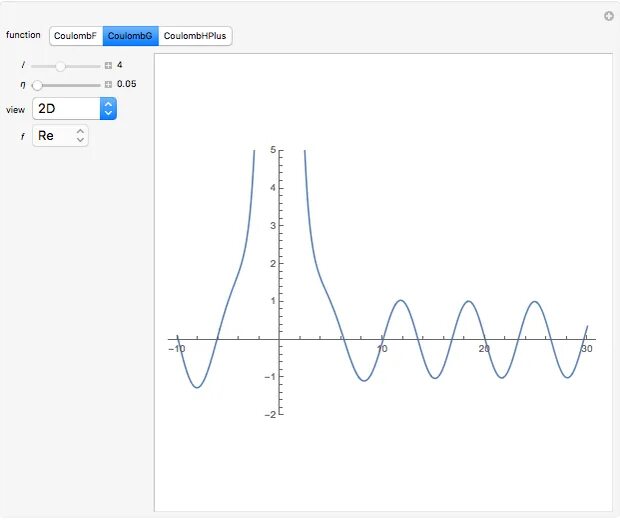This screenshot has width=620, height=520.
Task: Expand the η slider plus icon
Action: [x=108, y=84]
